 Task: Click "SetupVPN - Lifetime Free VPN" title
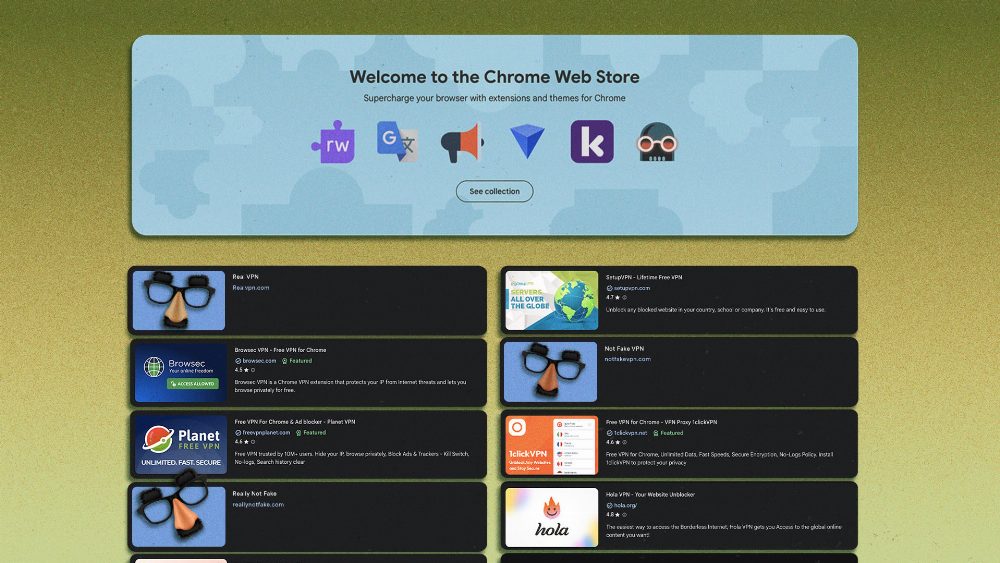click(x=644, y=277)
